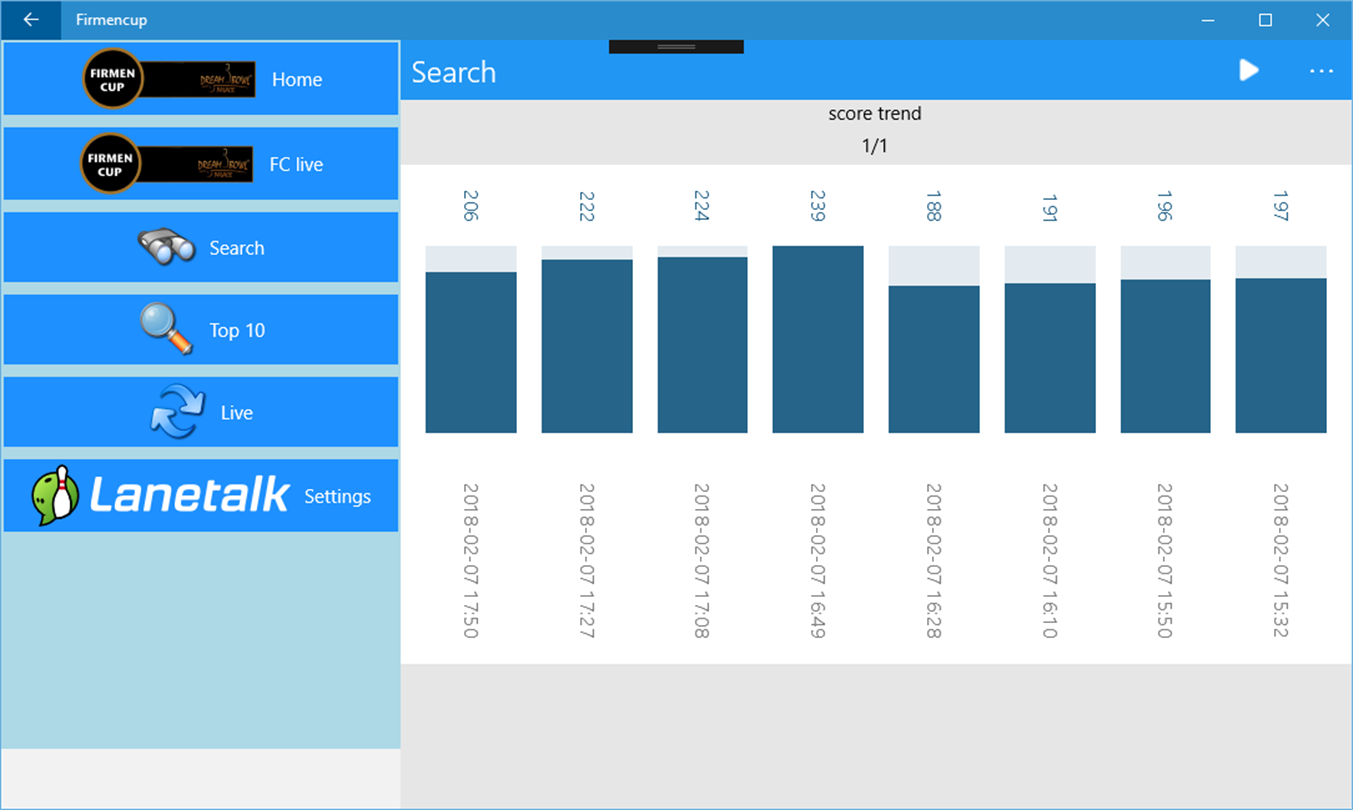Viewport: 1353px width, 810px height.
Task: Click the Firmencup logo on FC live row
Action: tap(169, 163)
